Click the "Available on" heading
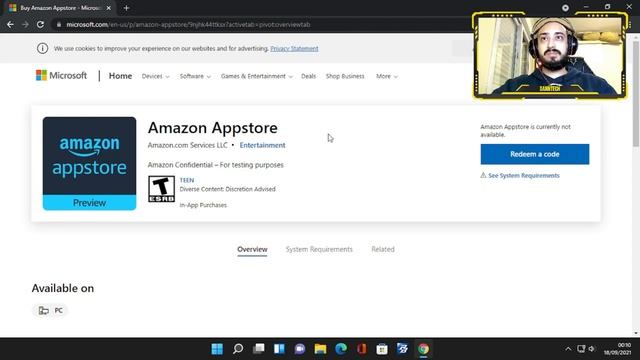 click(x=63, y=288)
